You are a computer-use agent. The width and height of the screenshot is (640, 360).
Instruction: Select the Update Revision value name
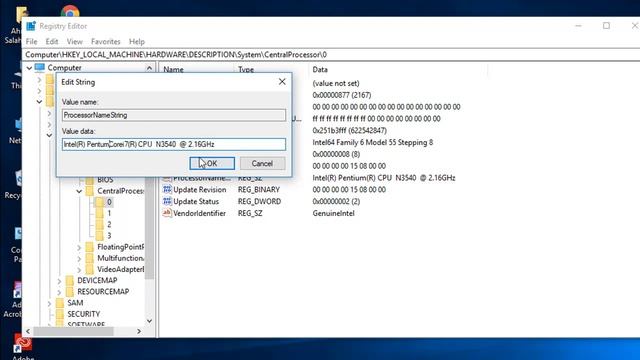200,189
